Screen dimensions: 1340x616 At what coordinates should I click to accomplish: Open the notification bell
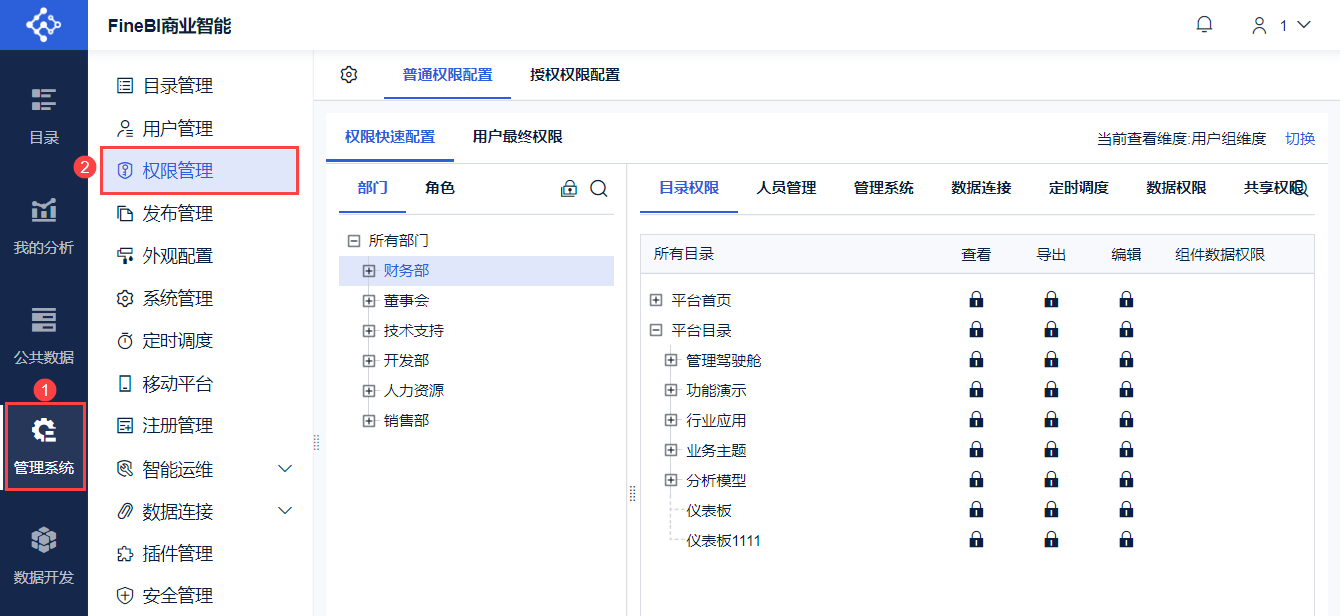[1204, 25]
